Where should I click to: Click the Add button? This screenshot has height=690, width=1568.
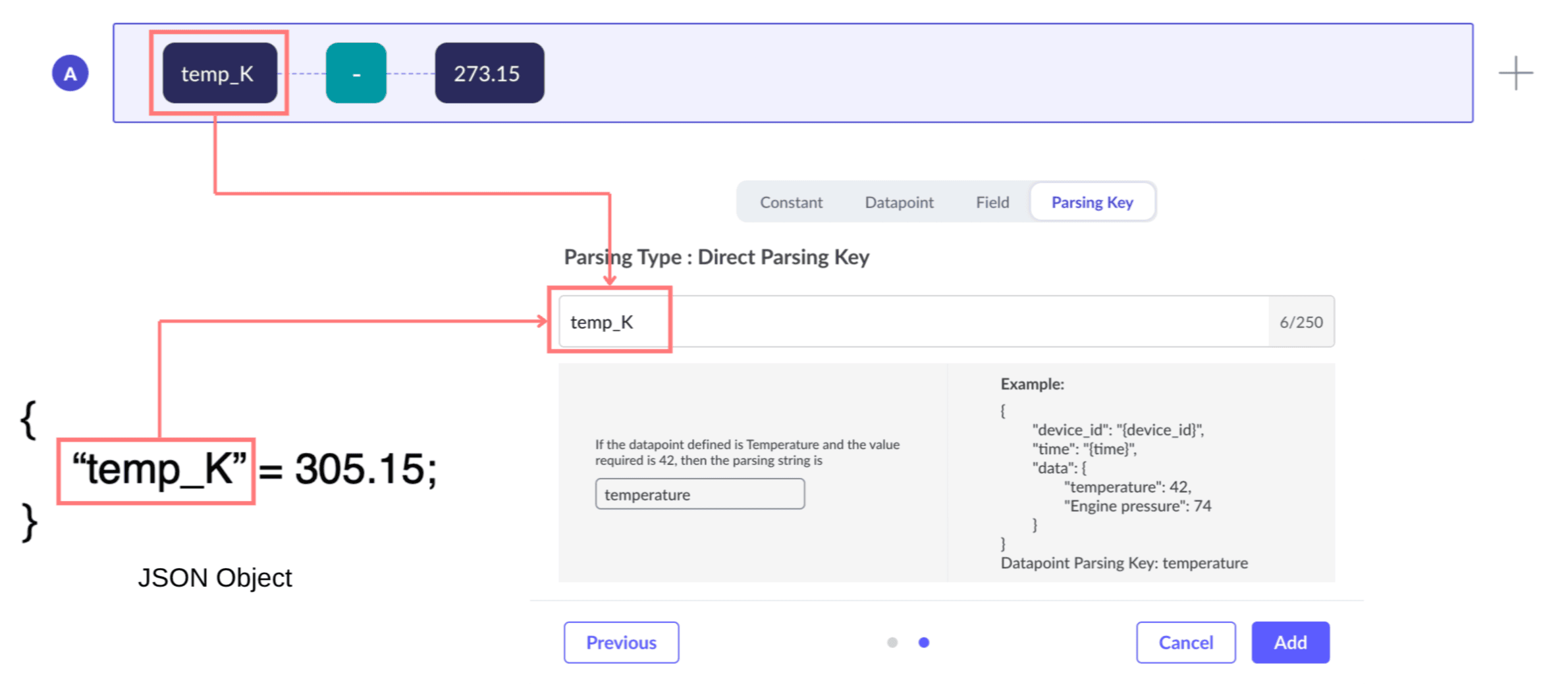click(x=1289, y=642)
